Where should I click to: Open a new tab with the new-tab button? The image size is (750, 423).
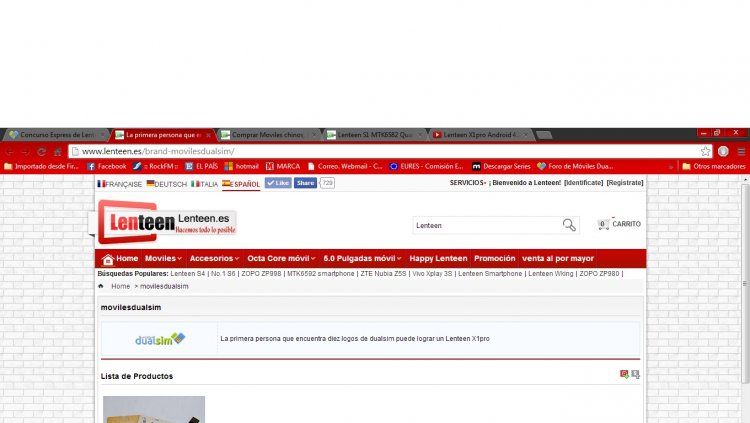pos(544,135)
